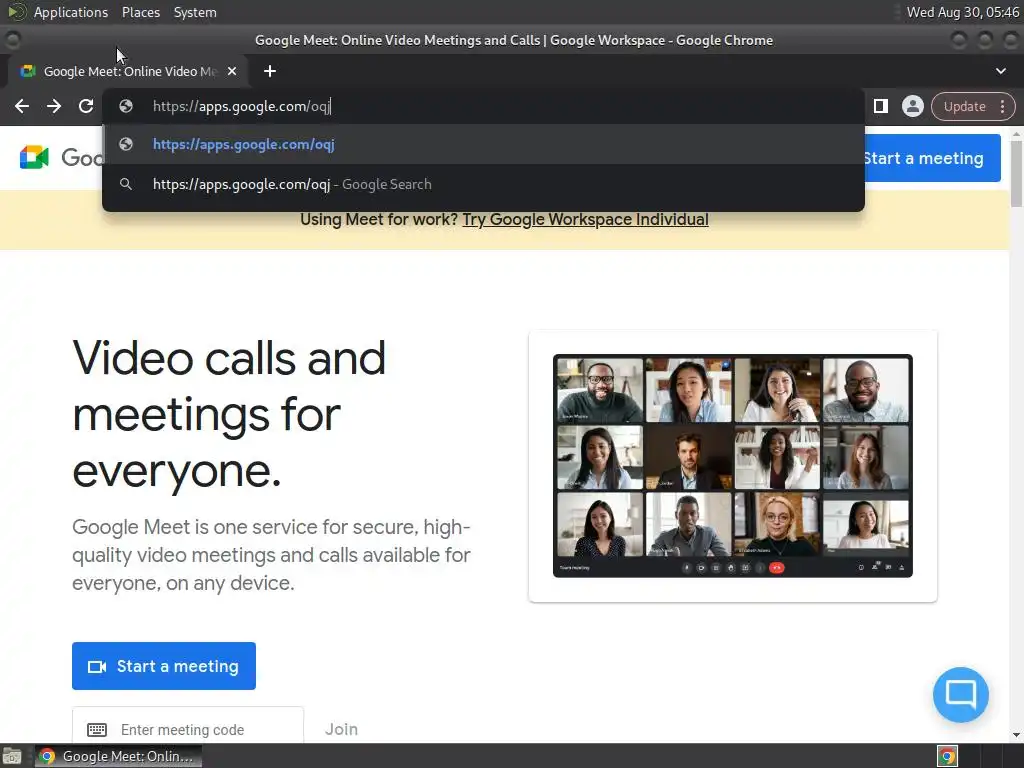The width and height of the screenshot is (1024, 768).
Task: Open a new tab with the plus icon
Action: tap(270, 71)
